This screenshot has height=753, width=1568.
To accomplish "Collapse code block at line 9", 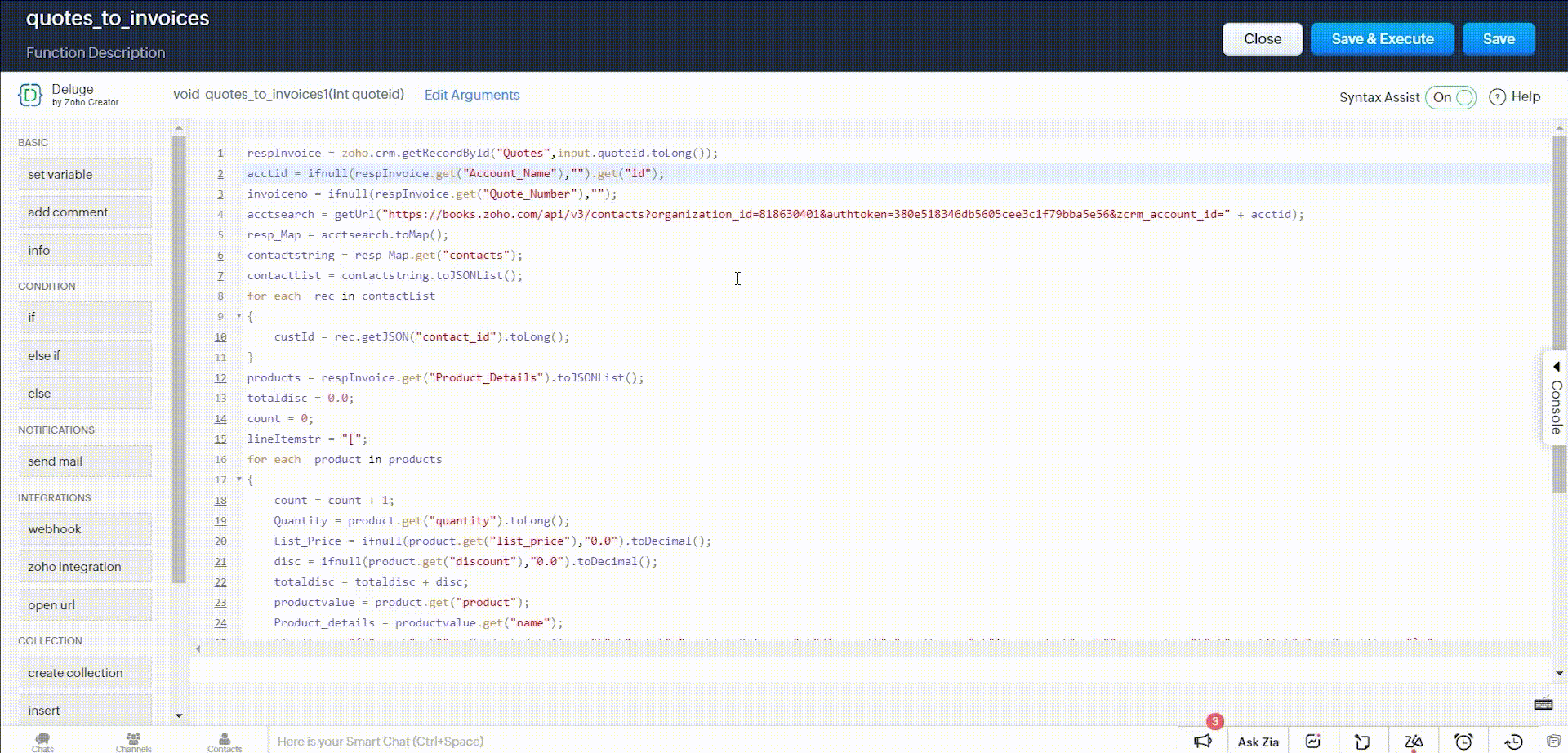I will point(239,316).
